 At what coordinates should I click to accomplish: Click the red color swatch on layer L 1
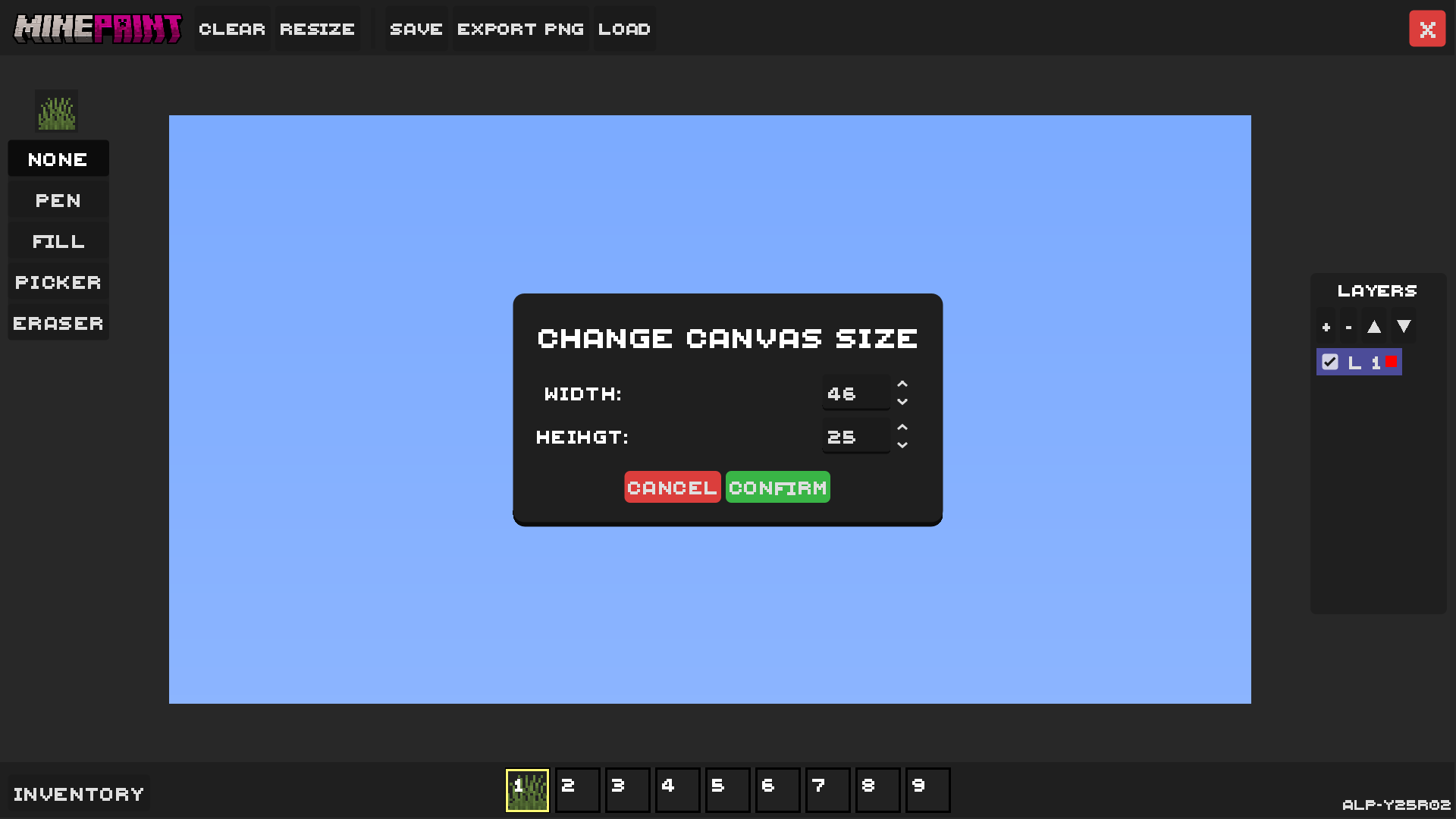[x=1390, y=362]
